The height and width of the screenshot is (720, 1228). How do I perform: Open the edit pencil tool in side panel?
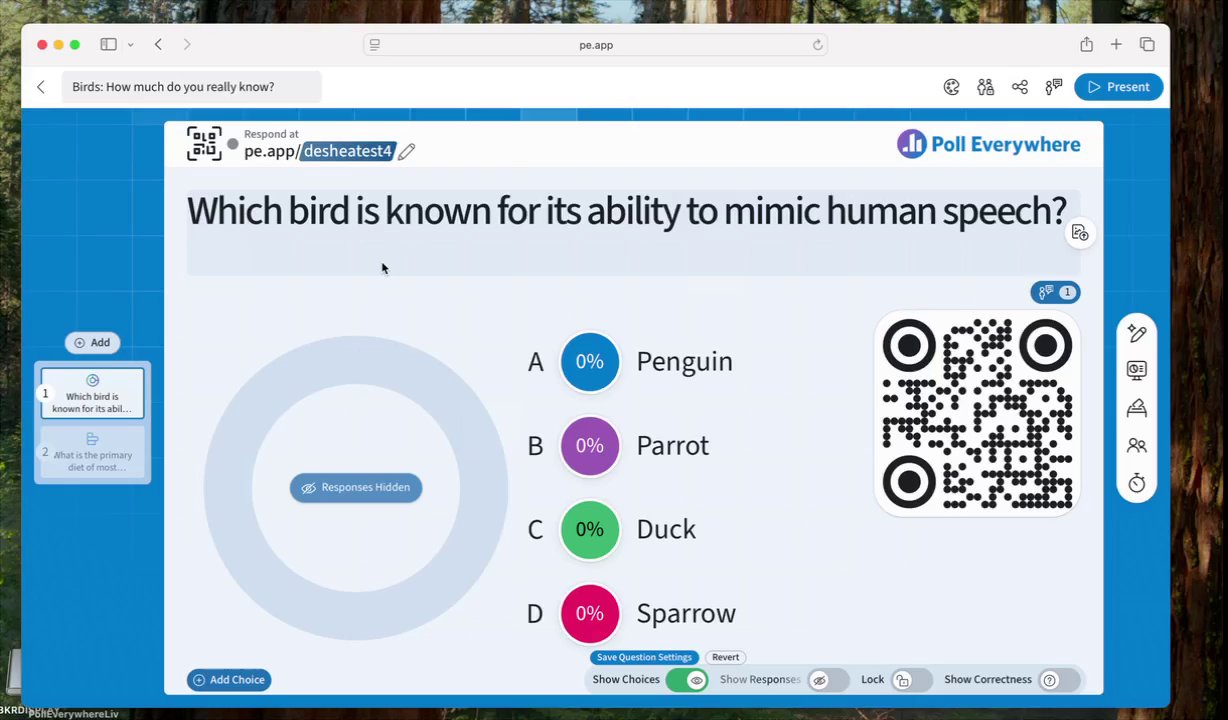(1137, 332)
